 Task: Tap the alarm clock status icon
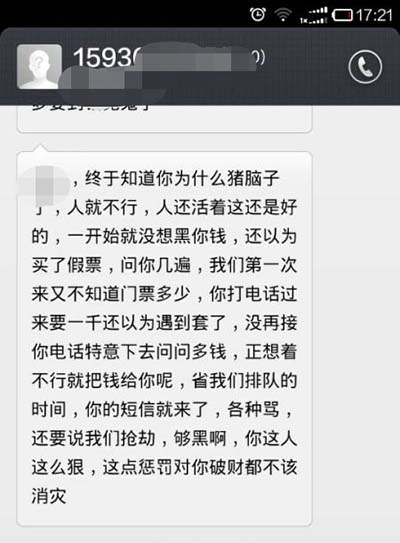click(258, 15)
